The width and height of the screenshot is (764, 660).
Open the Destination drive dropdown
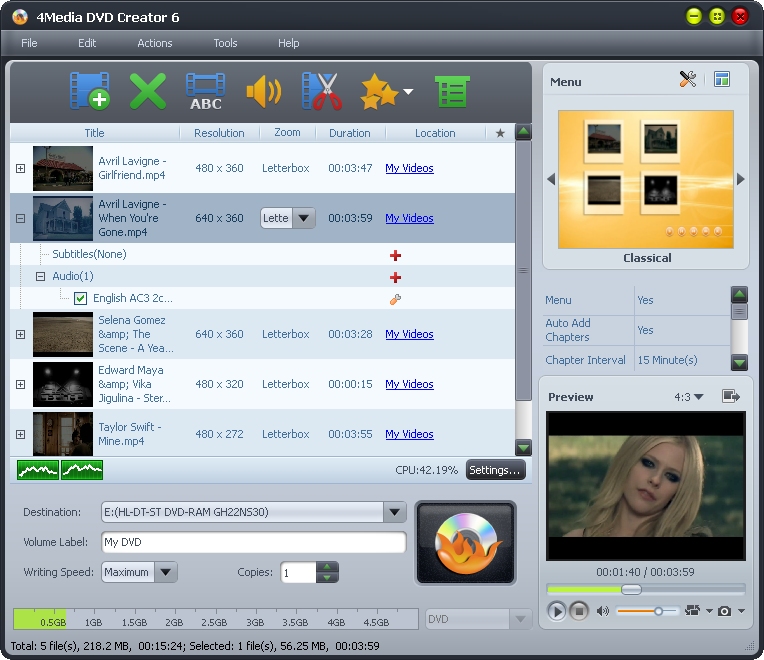395,512
